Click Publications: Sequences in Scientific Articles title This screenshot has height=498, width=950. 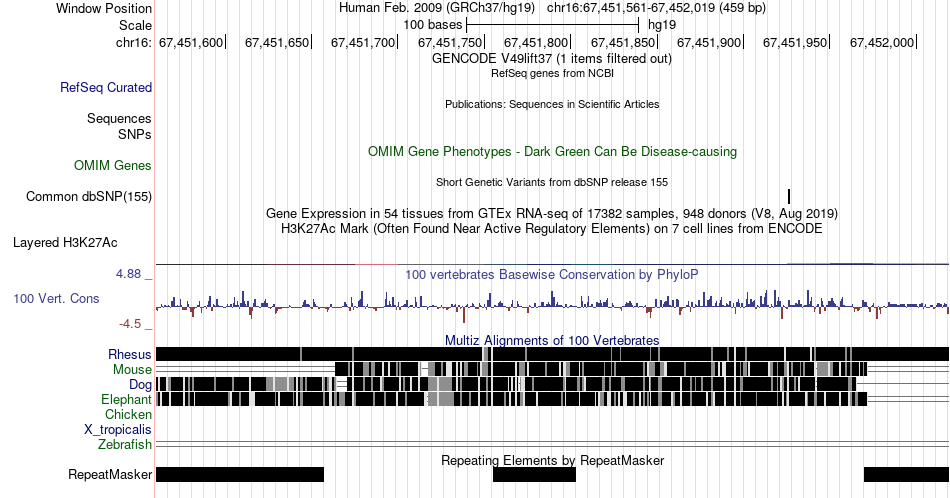[552, 104]
